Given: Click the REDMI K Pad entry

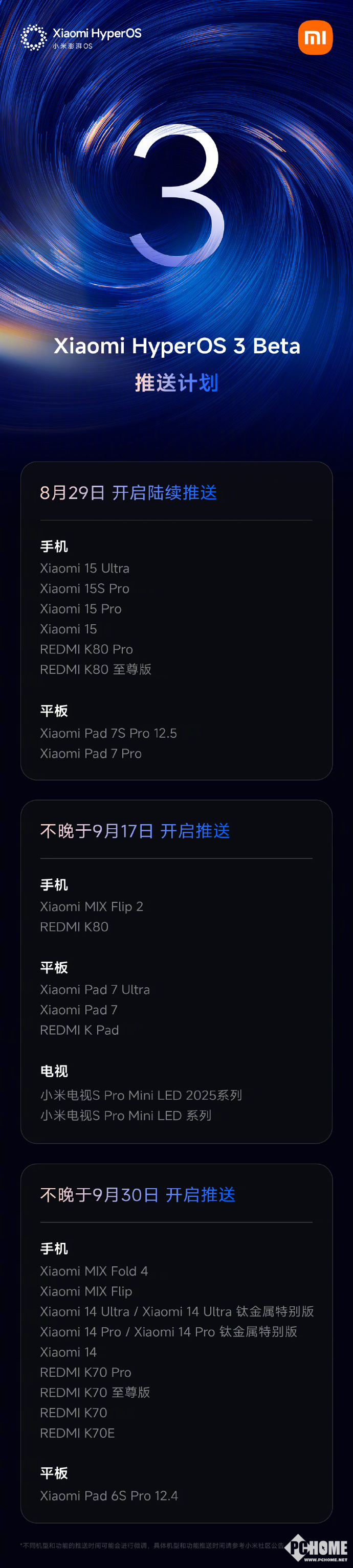Looking at the screenshot, I should click(79, 1030).
